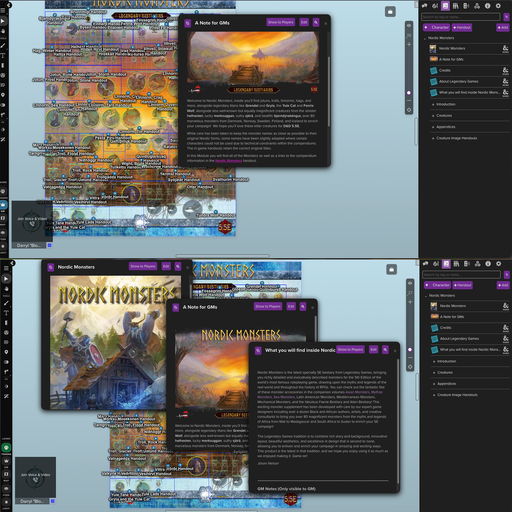This screenshot has height=512, width=512.
Task: Select the arrow Select tool in bottom view
Action: (6, 278)
